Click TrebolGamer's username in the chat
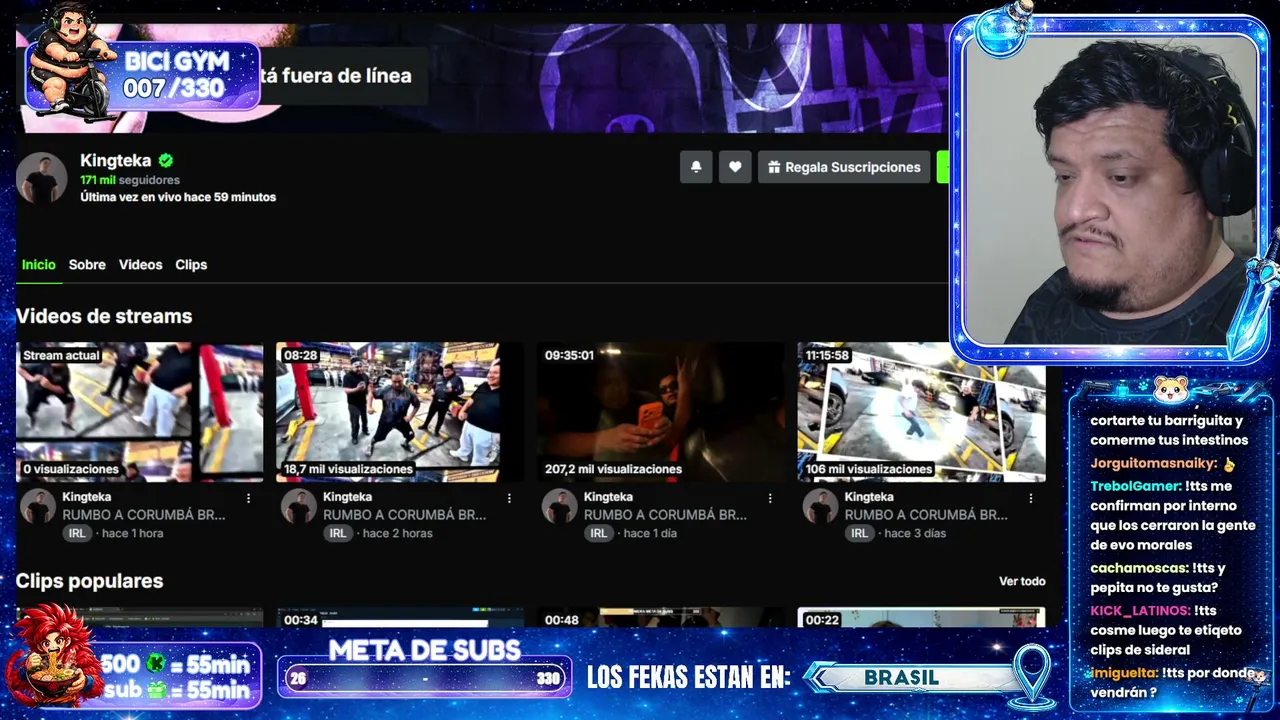1280x720 pixels. click(x=1136, y=486)
